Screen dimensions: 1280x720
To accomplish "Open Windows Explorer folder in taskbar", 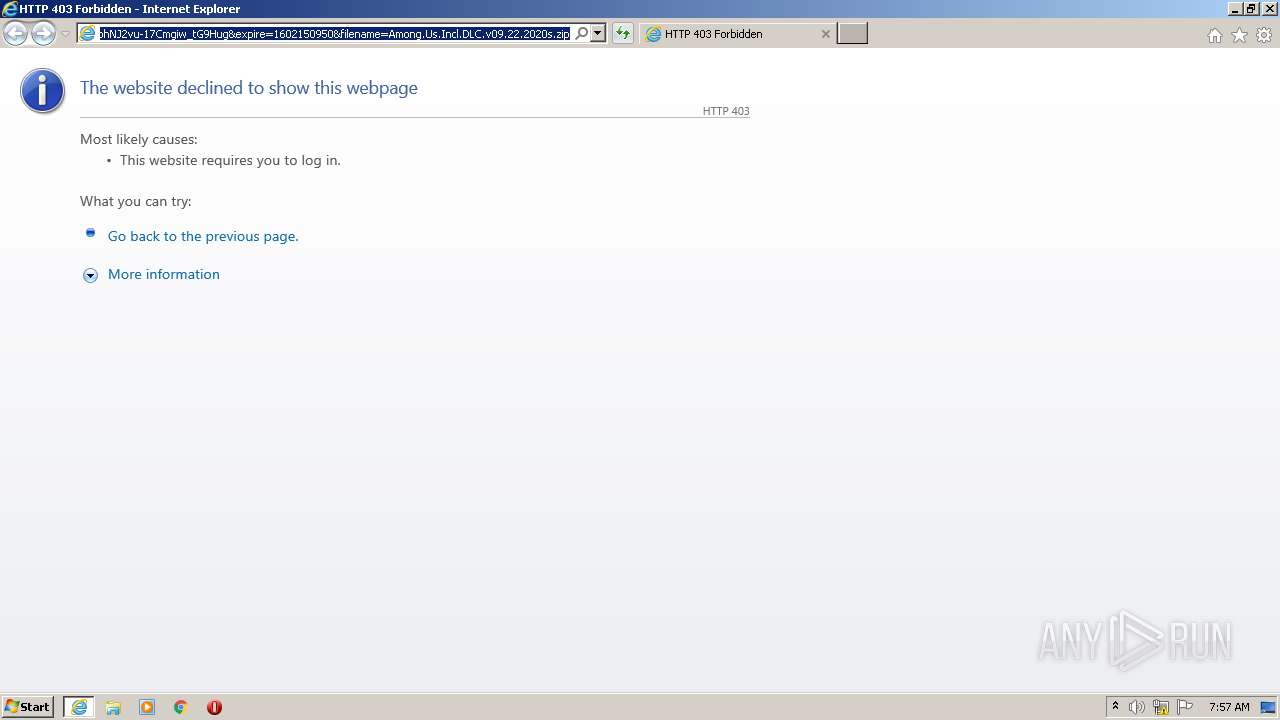I will 113,707.
